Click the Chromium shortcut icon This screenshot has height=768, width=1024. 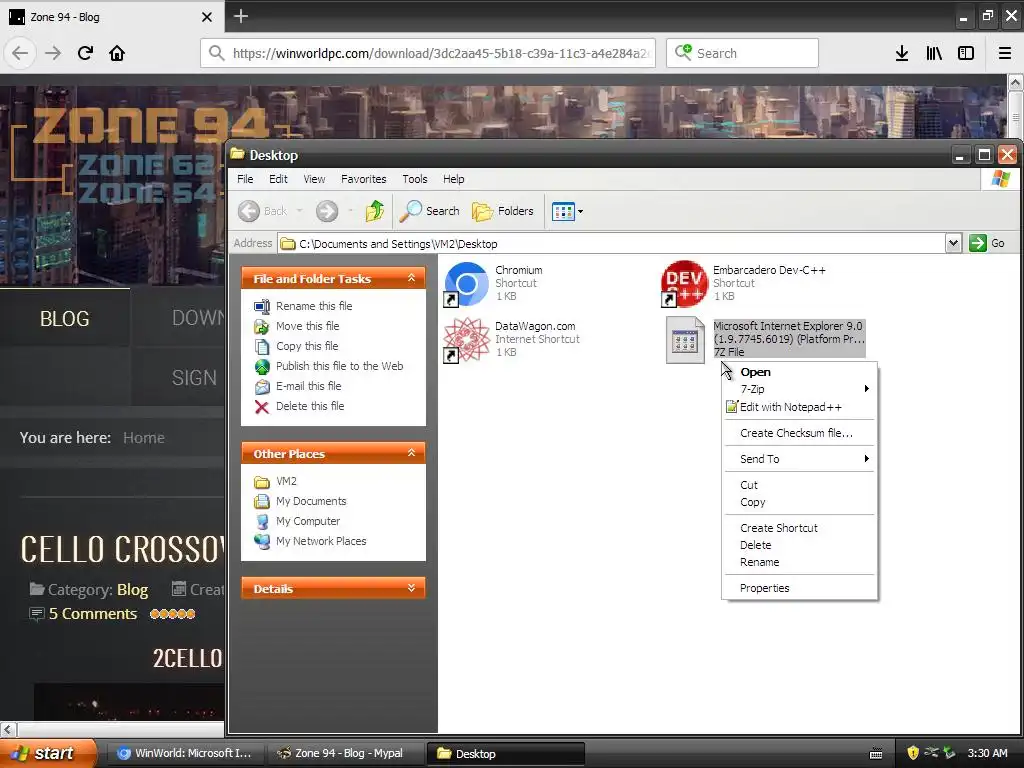[x=466, y=283]
